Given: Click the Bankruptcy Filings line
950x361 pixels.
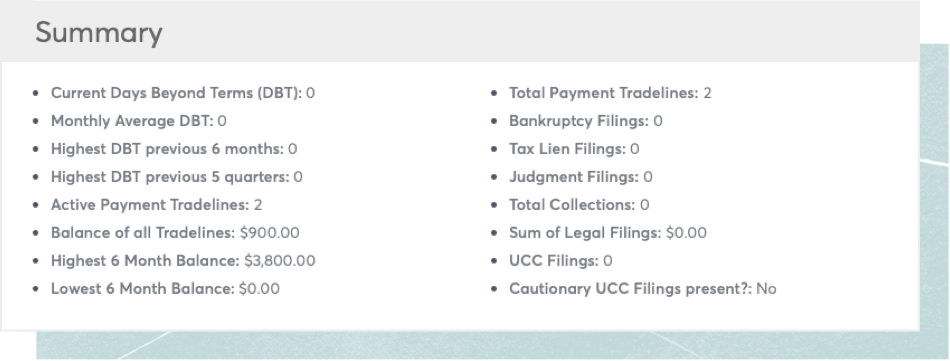Looking at the screenshot, I should [586, 121].
